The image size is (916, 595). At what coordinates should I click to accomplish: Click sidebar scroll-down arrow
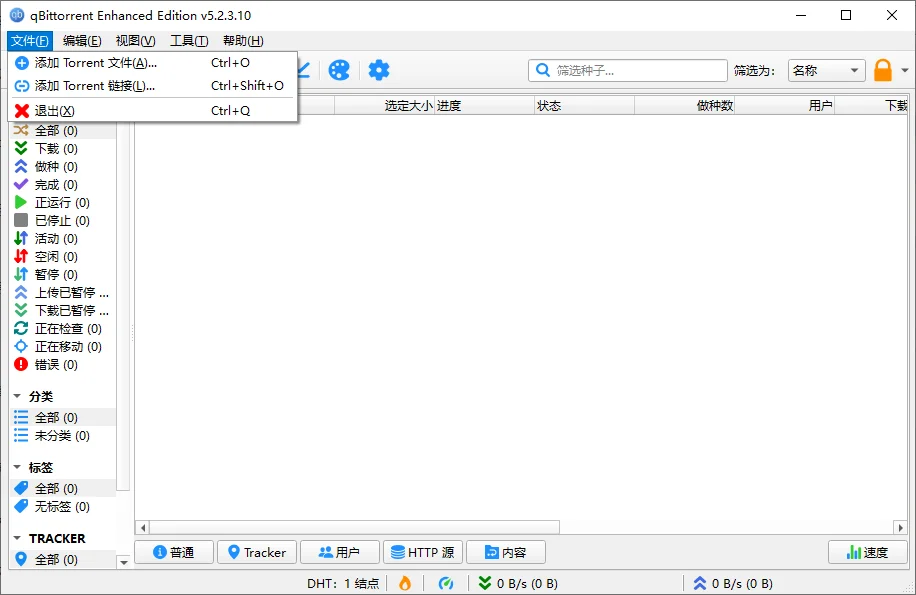point(124,562)
